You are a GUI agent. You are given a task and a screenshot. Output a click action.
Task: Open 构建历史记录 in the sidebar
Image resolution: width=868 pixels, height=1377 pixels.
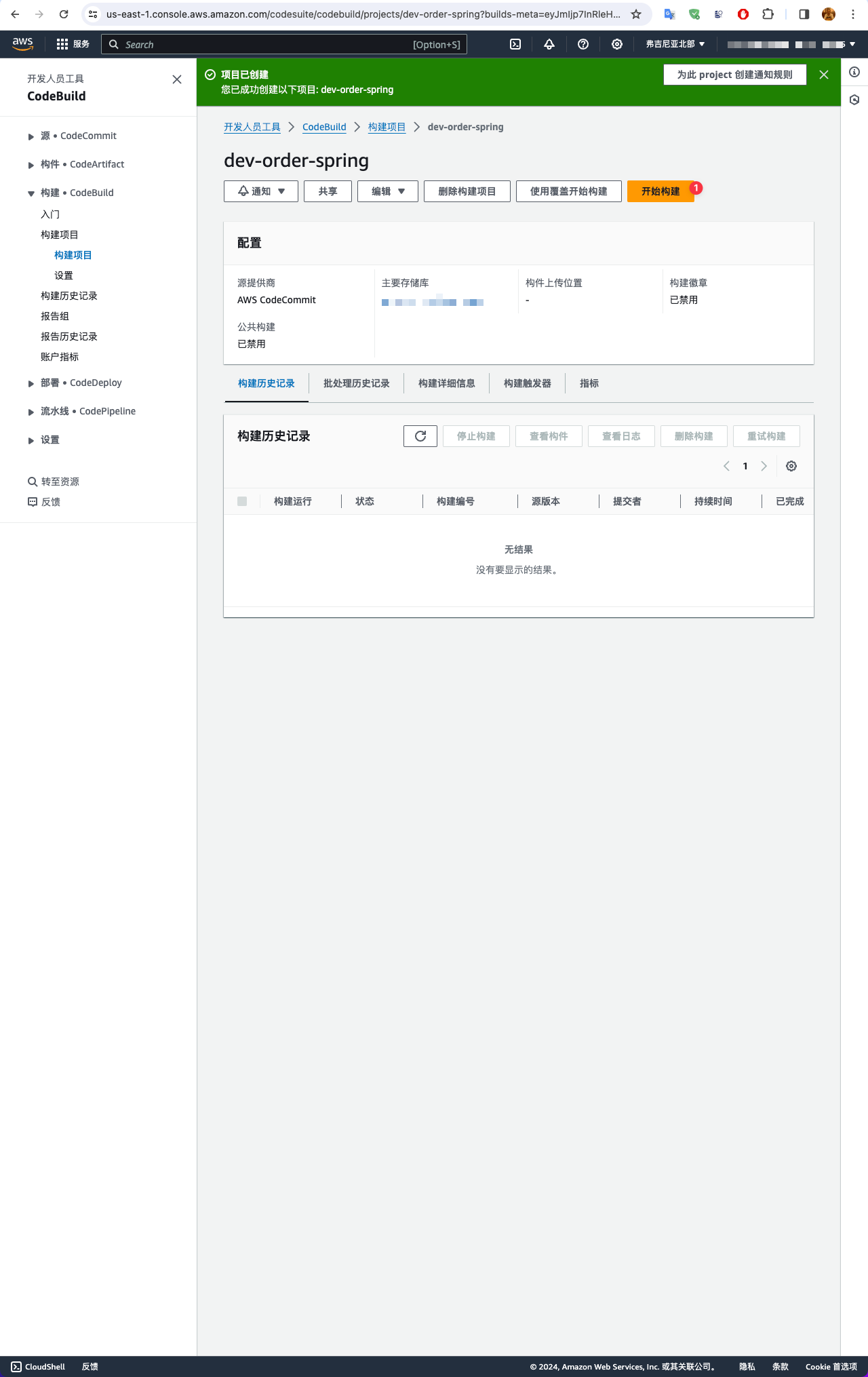tap(69, 296)
